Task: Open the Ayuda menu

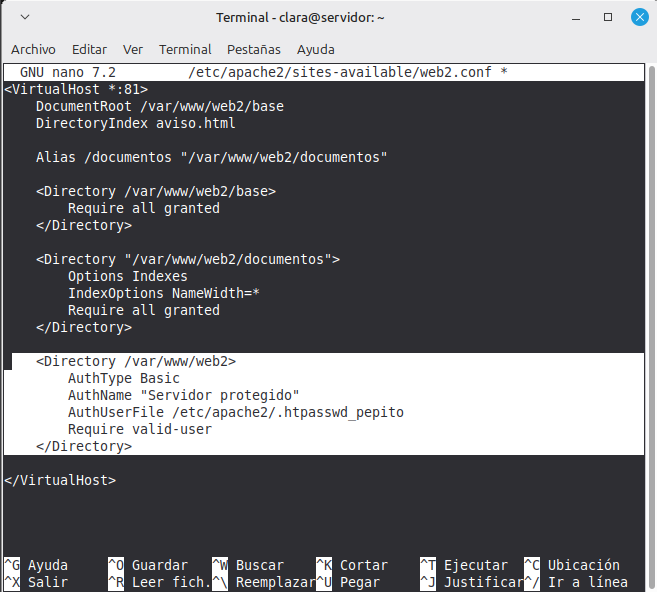Action: click(316, 49)
